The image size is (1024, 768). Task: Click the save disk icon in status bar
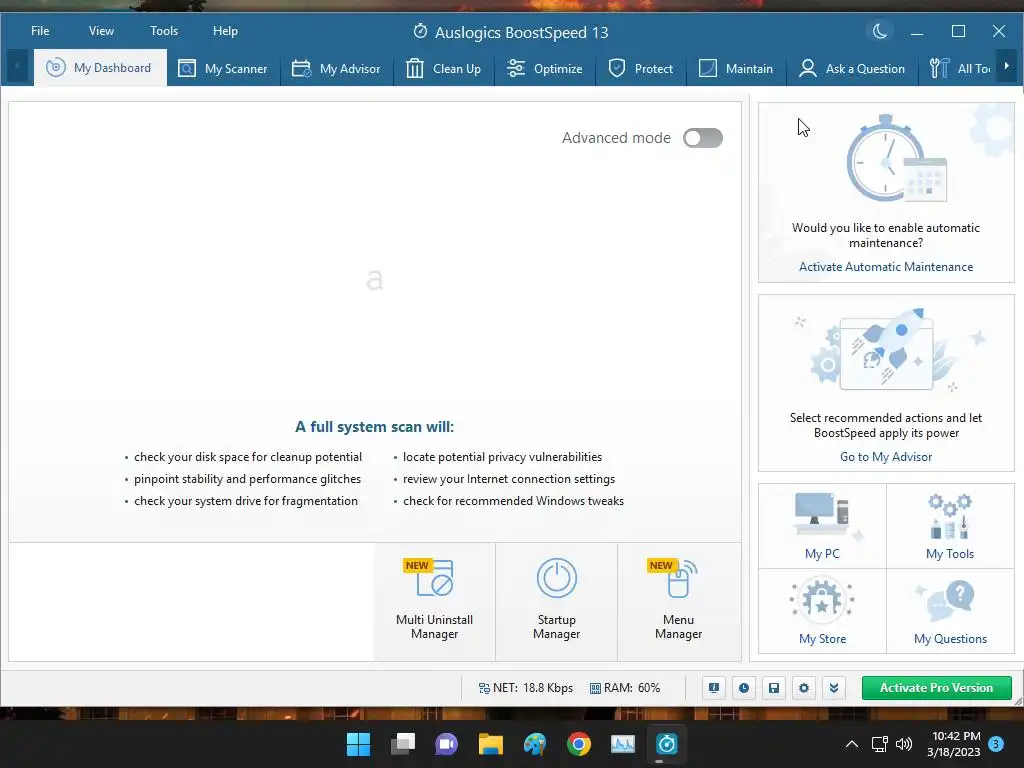774,688
